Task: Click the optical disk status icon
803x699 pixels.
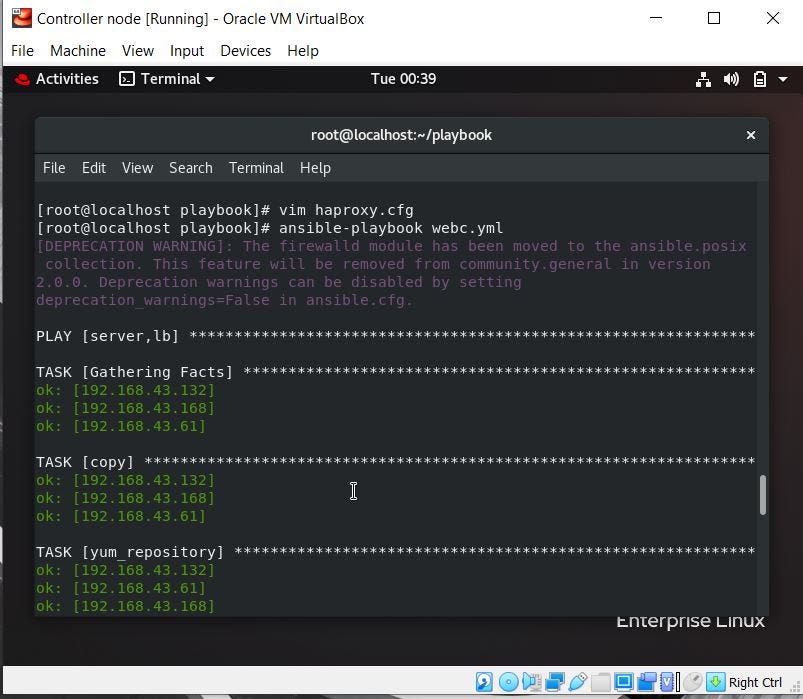Action: tap(509, 682)
